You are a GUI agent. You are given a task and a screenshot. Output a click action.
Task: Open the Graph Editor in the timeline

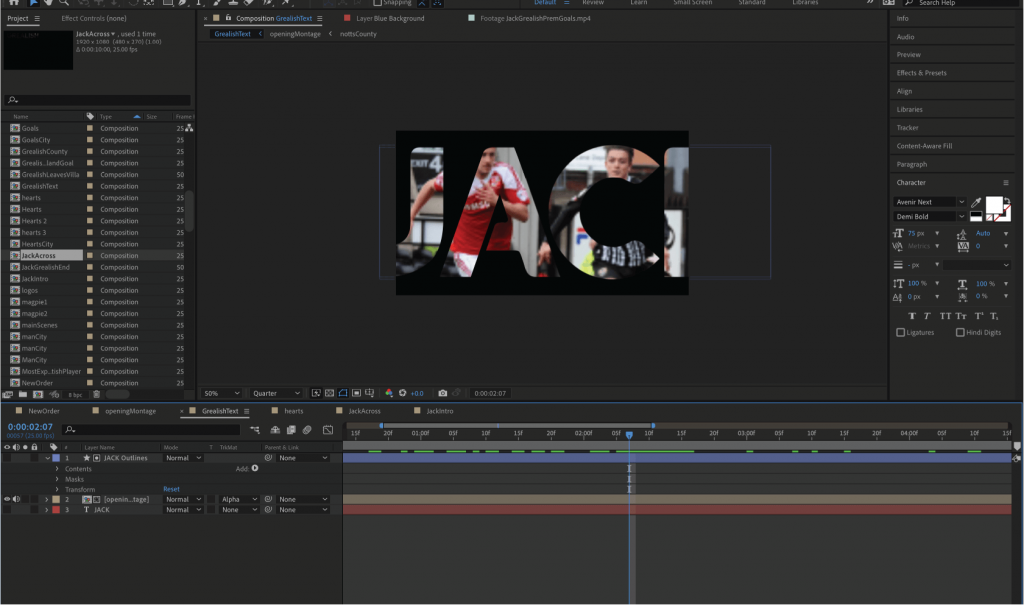click(328, 430)
